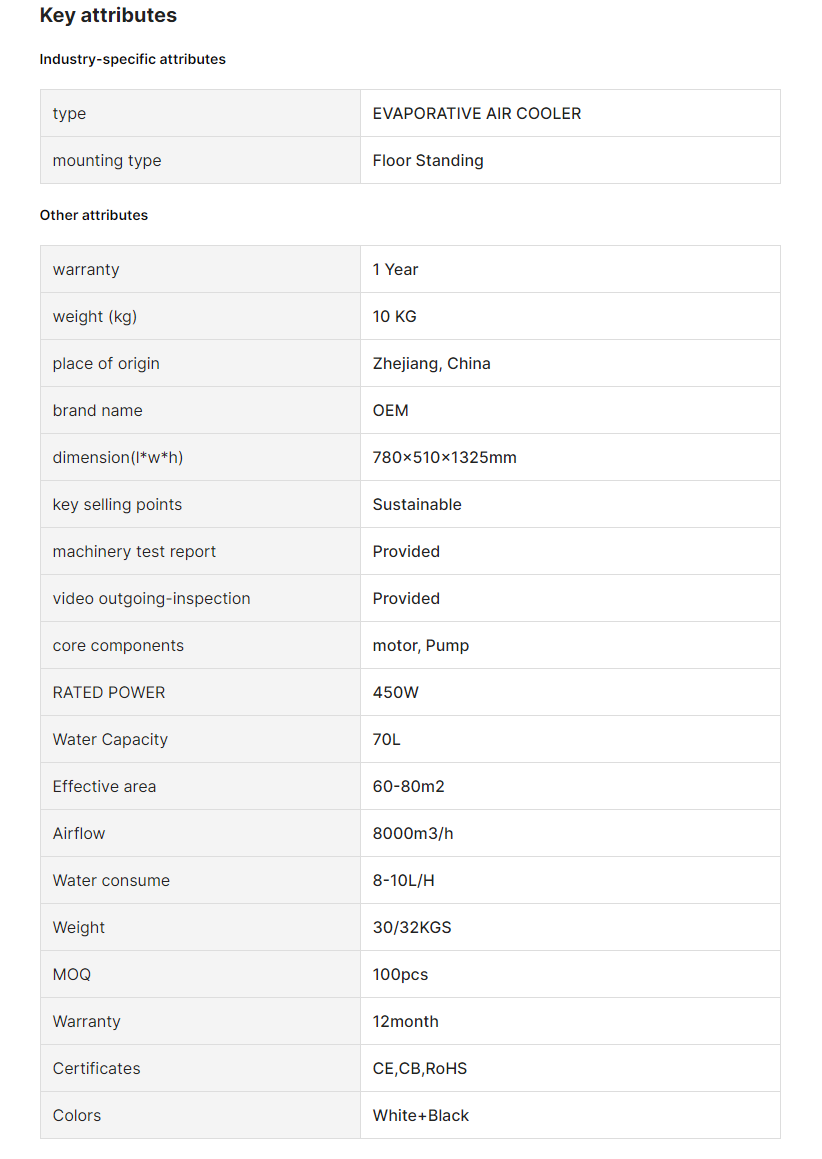Select Zhejiang, China origin value

pos(432,364)
